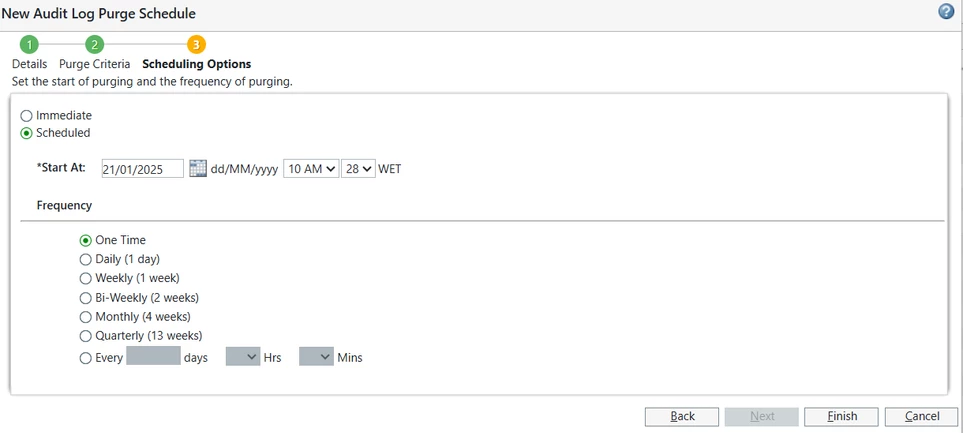
Task: Select the Scheduled radio button
Action: point(26,133)
